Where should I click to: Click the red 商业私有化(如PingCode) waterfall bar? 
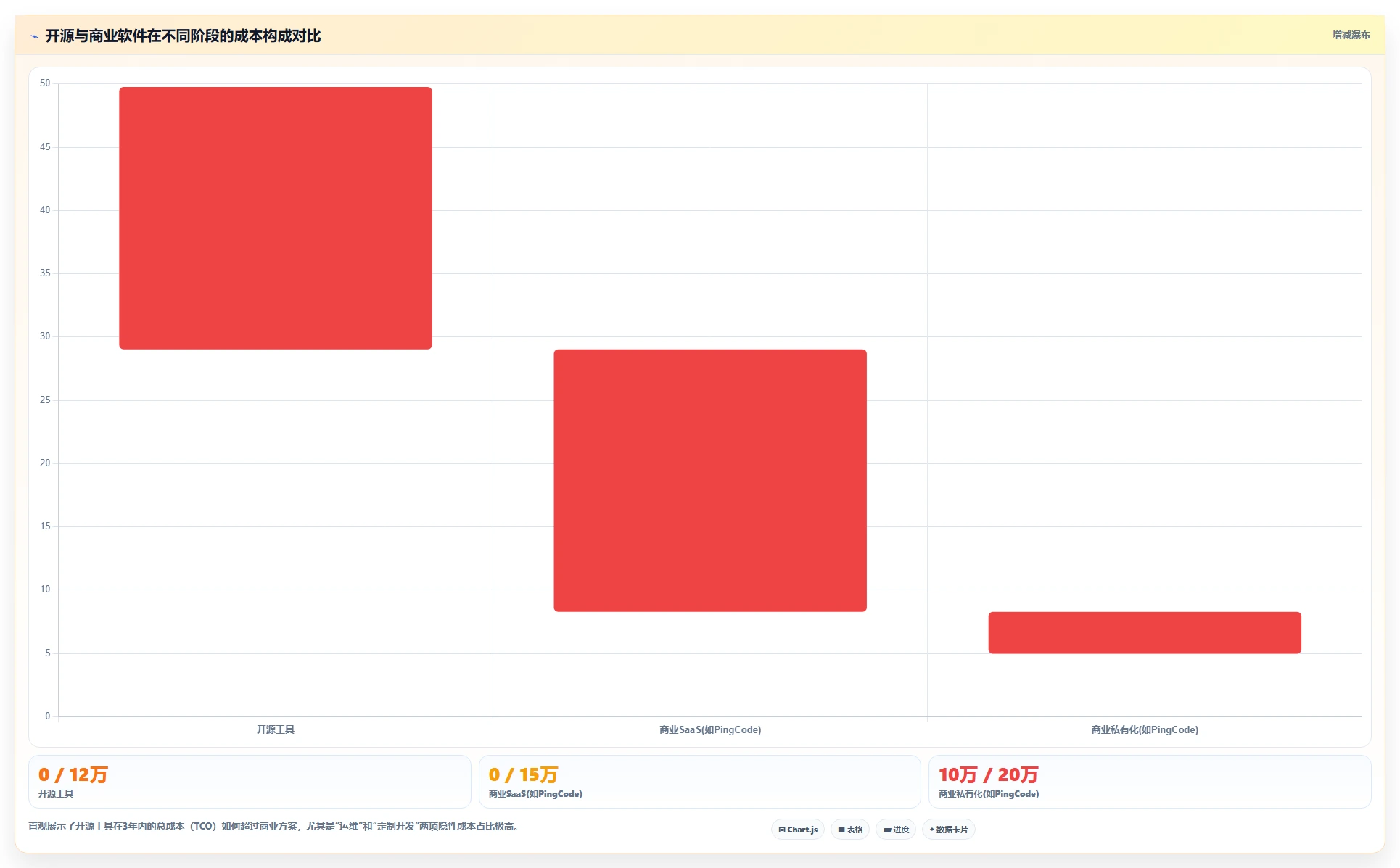(1145, 633)
